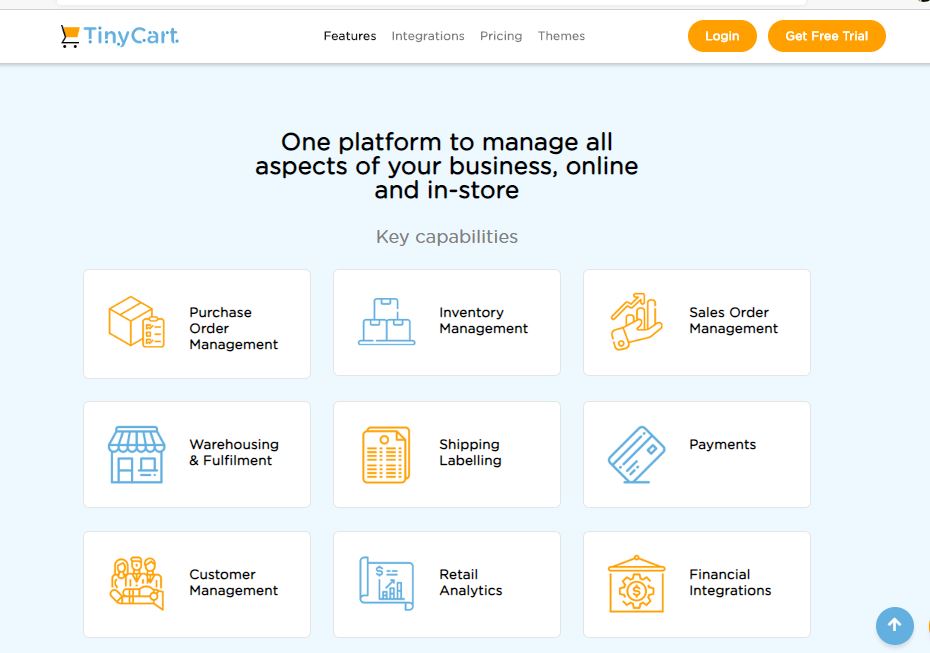This screenshot has width=930, height=653.
Task: Navigate to the Pricing page
Action: [501, 36]
